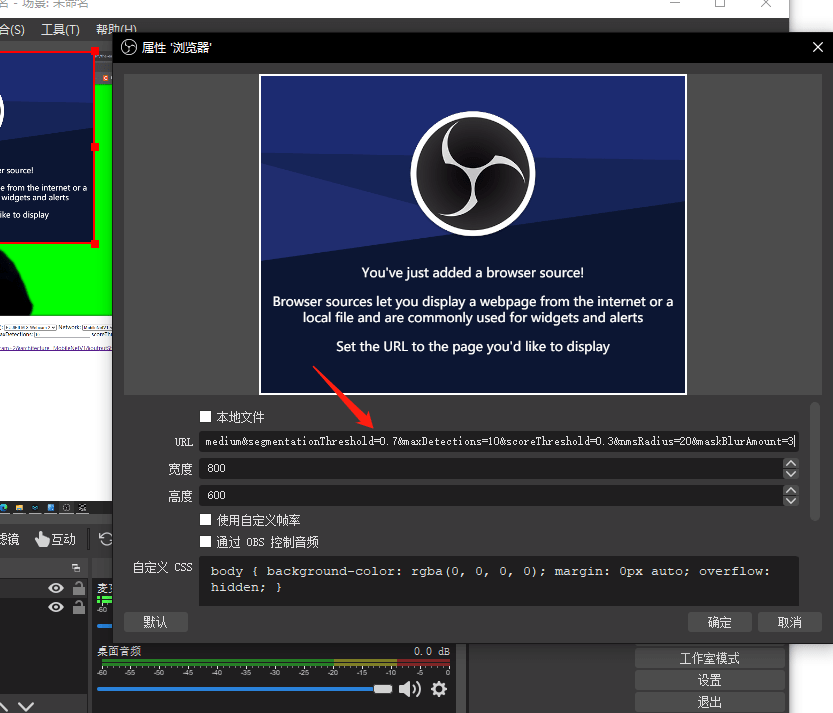The height and width of the screenshot is (713, 833).
Task: Click into the 自定义 CSS text area
Action: [499, 581]
